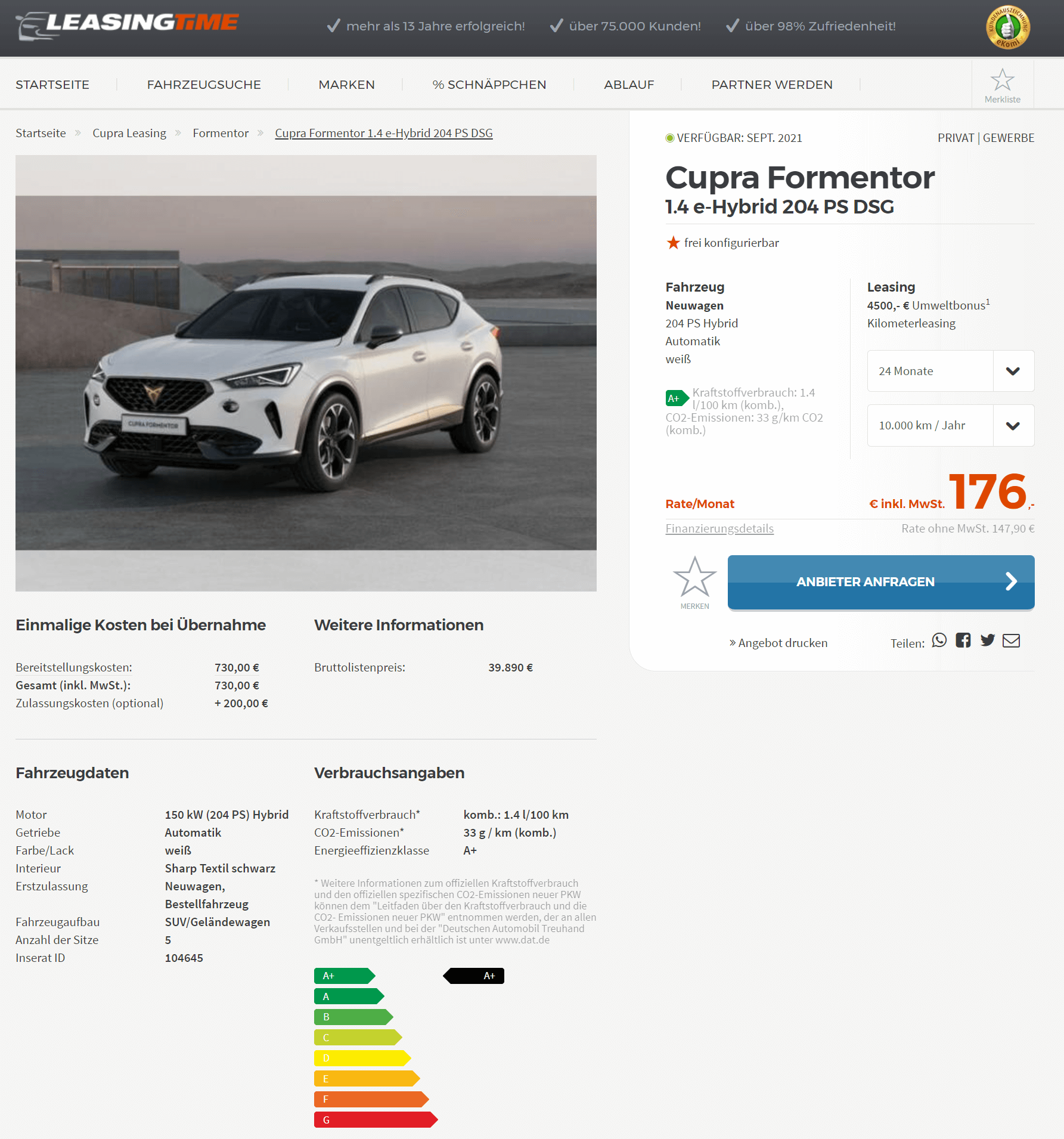
Task: Click Cupra Formentor 1.4 e-Hybrid breadcrumb link
Action: tap(384, 133)
